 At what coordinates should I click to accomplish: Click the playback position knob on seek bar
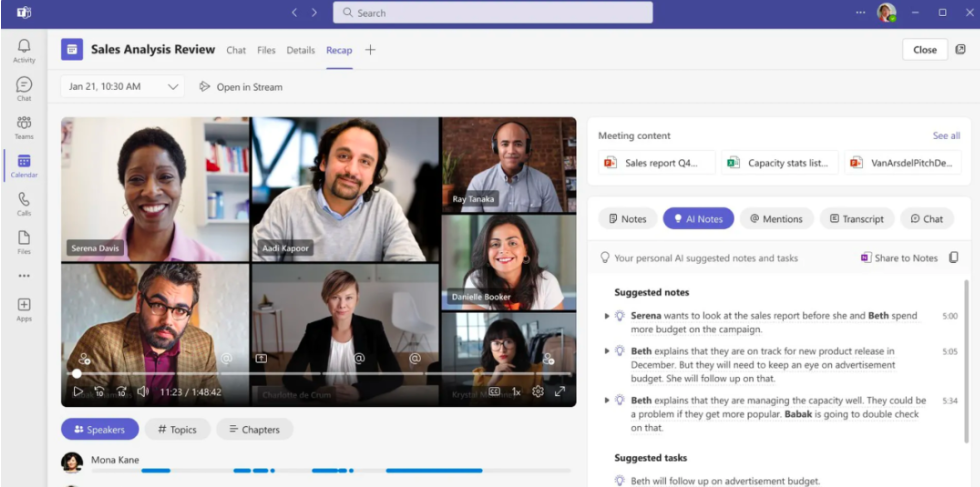(x=76, y=374)
